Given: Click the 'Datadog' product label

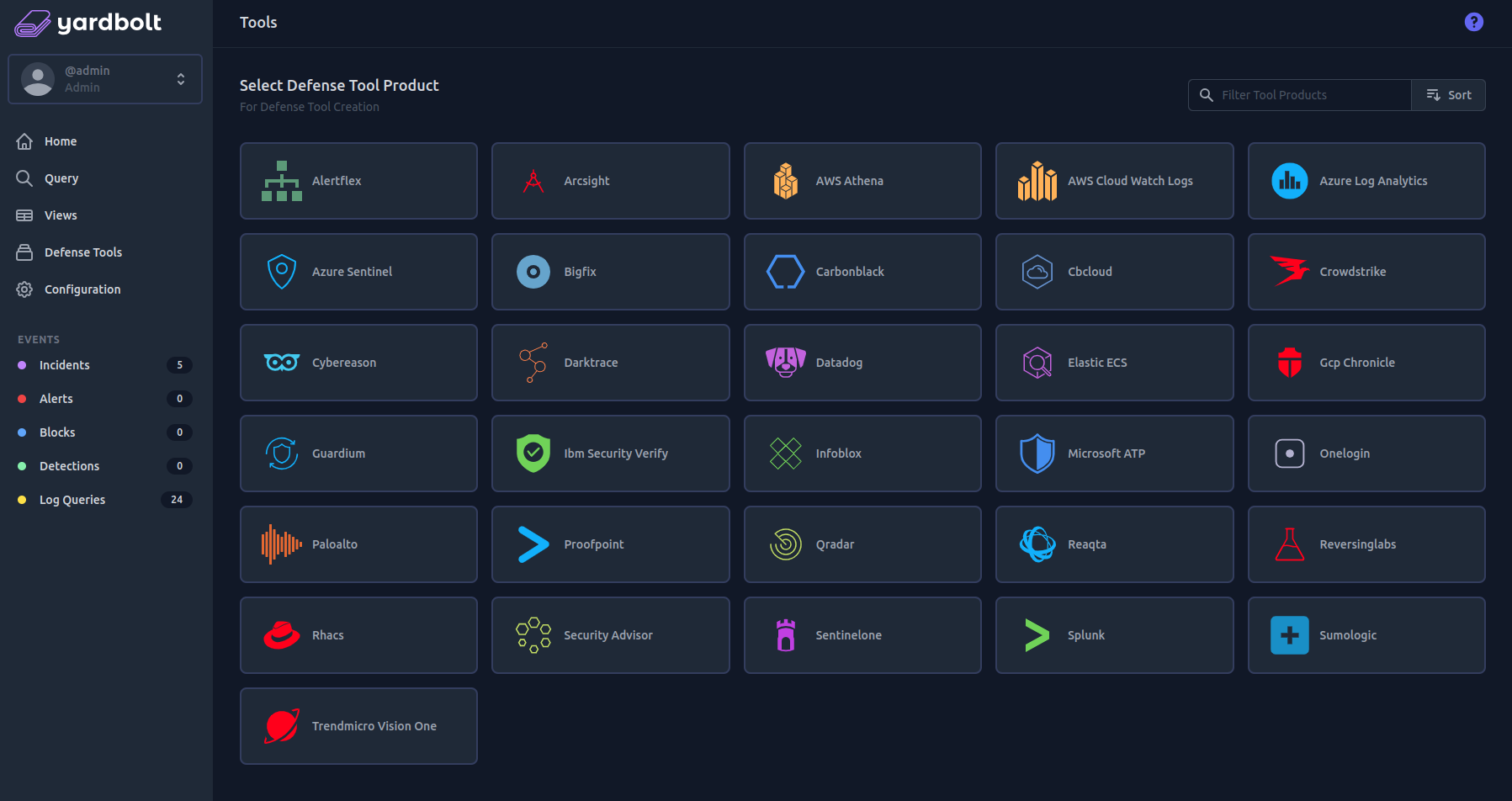Looking at the screenshot, I should pos(839,363).
